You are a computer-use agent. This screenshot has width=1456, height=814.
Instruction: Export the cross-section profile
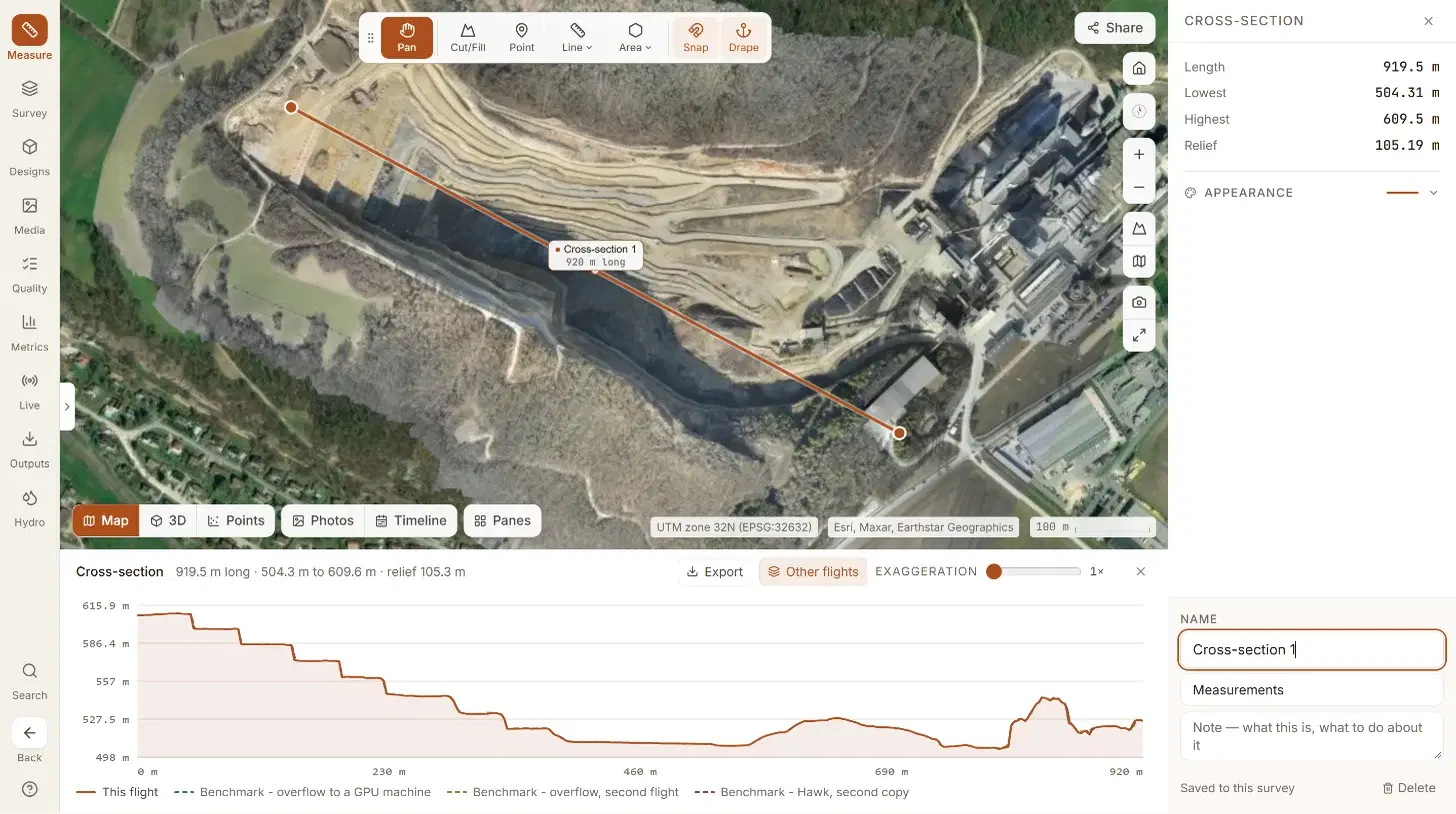click(715, 572)
